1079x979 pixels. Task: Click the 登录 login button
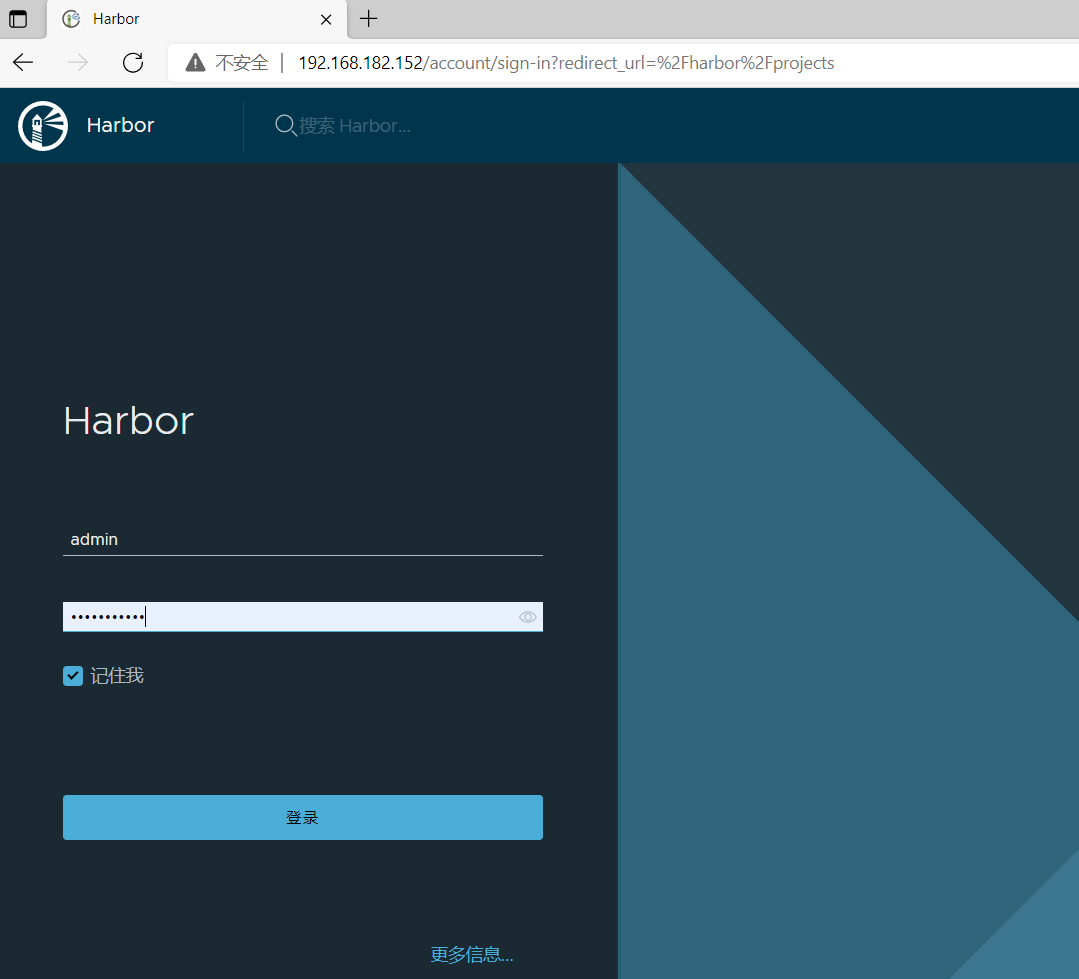tap(303, 817)
